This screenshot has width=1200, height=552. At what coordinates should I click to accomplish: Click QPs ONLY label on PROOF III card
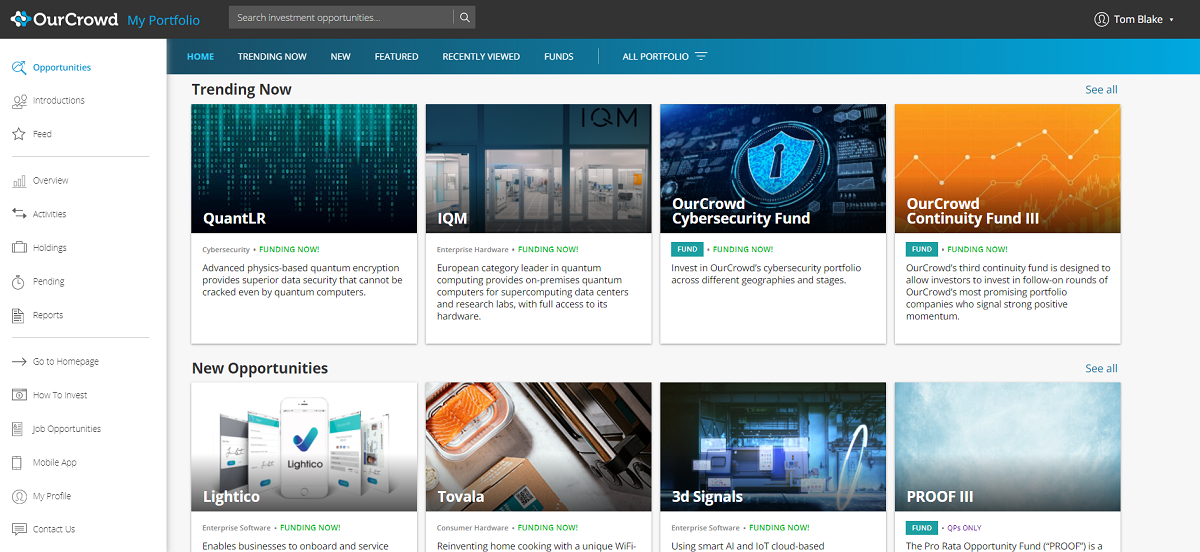[x=963, y=528]
